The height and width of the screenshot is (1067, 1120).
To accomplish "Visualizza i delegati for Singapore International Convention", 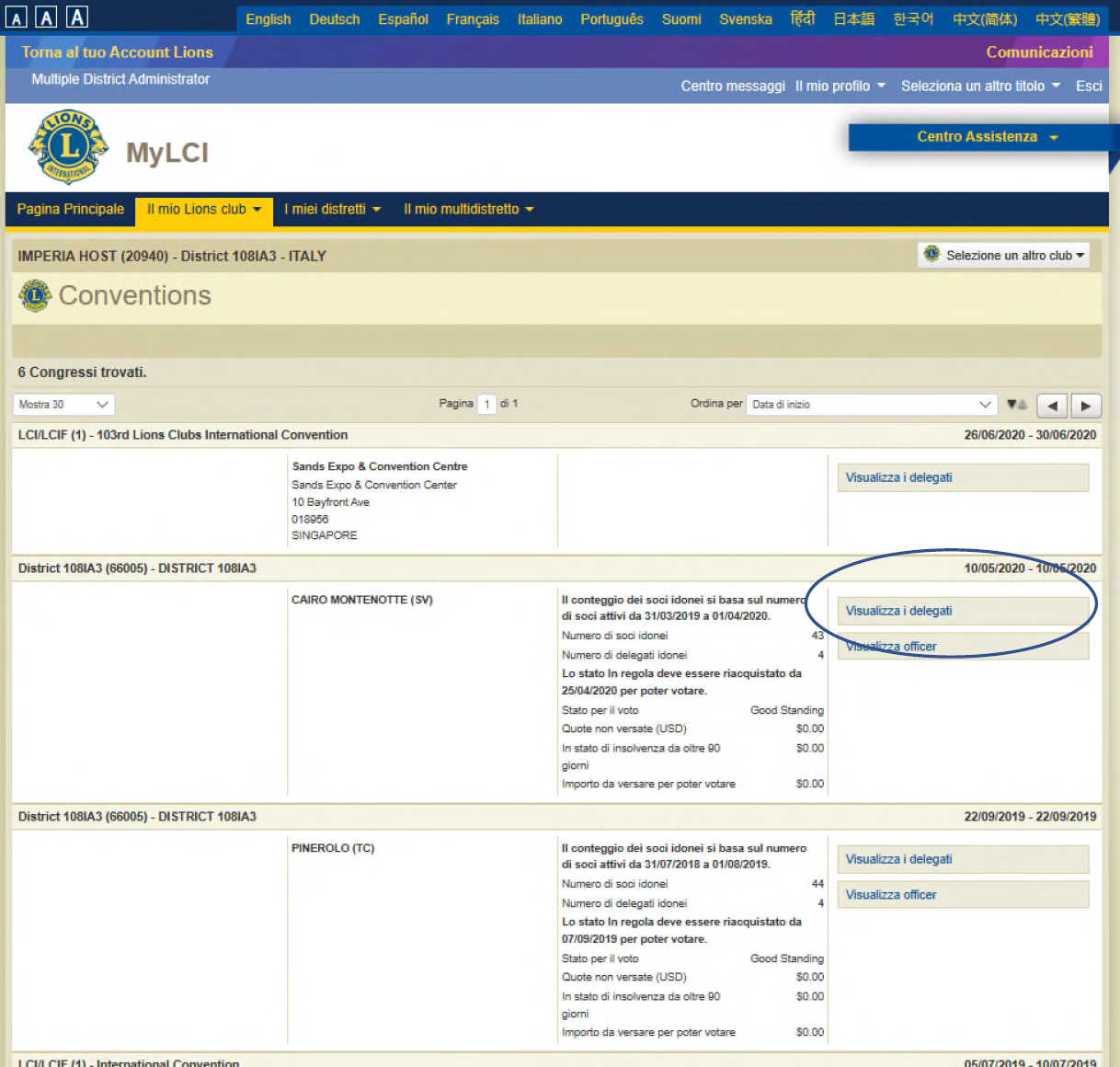I will [963, 477].
